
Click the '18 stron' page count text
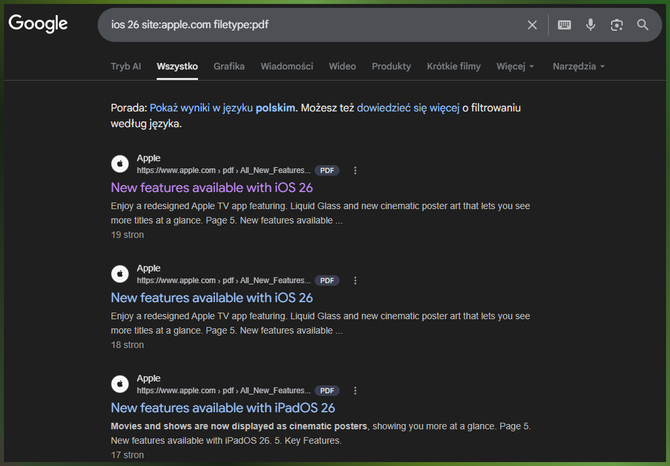pos(127,345)
